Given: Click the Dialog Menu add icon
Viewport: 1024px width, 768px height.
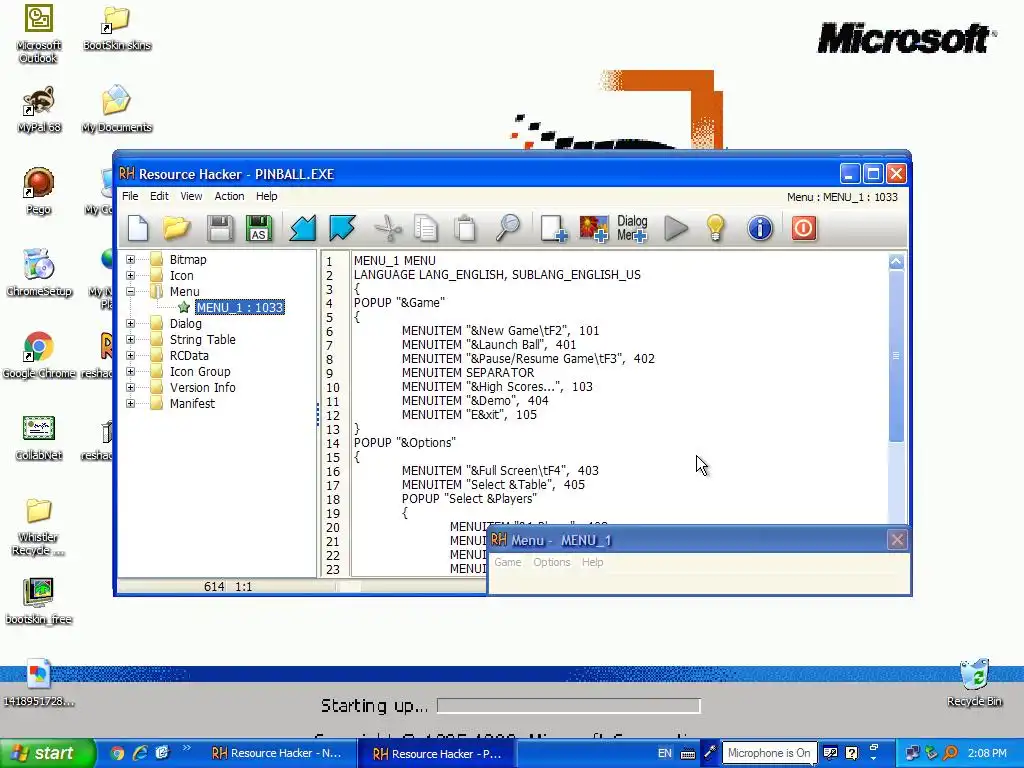Looking at the screenshot, I should coord(632,229).
